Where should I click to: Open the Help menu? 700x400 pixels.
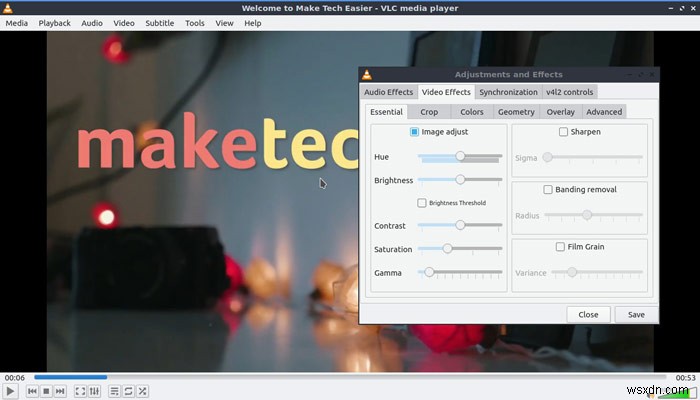click(x=253, y=23)
